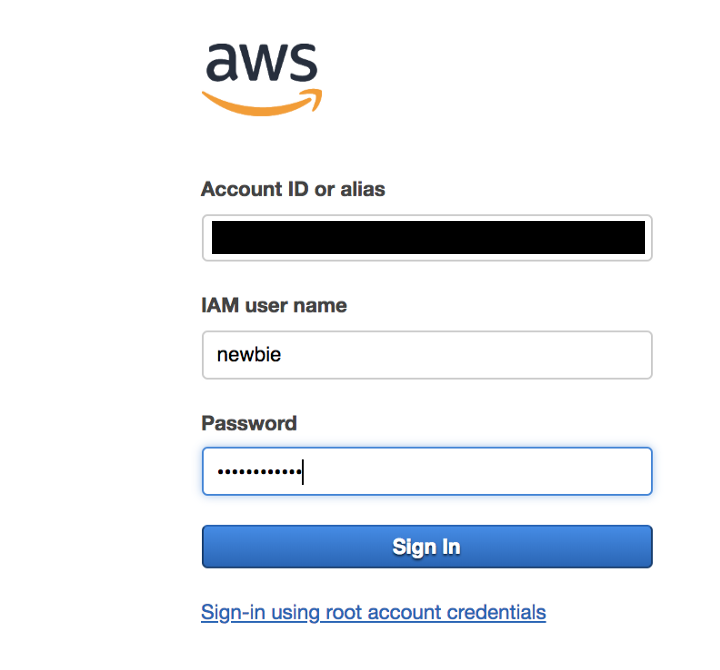The height and width of the screenshot is (670, 720).
Task: Click the "Password" label text
Action: click(x=249, y=423)
